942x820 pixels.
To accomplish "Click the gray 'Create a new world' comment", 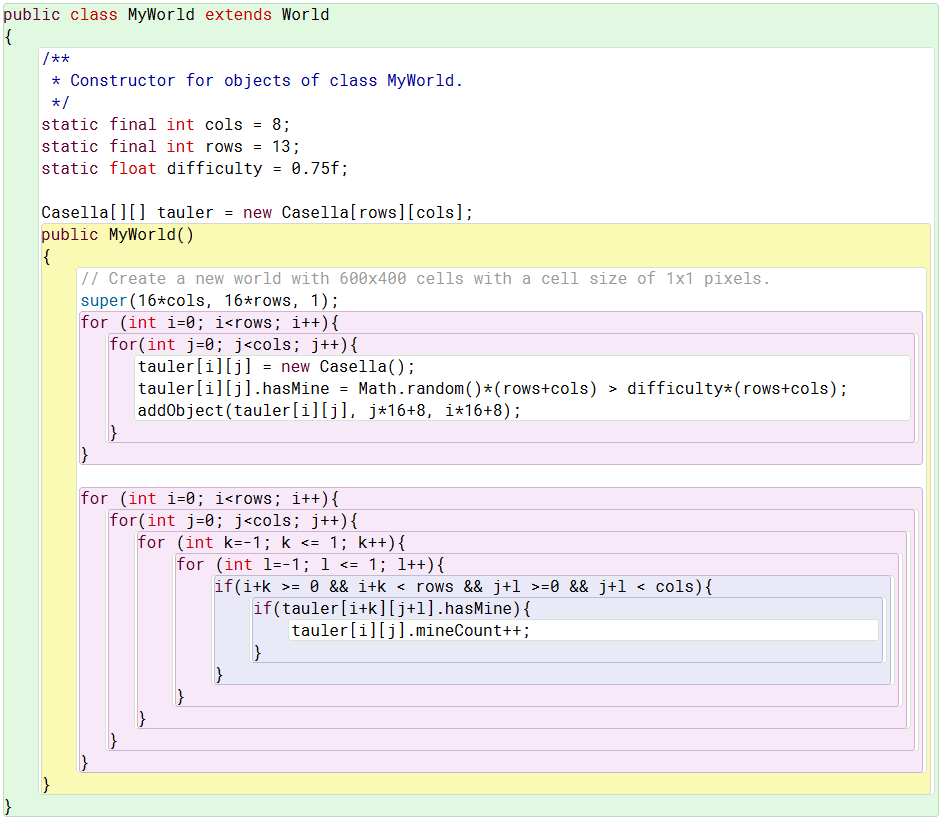I will click(x=425, y=279).
